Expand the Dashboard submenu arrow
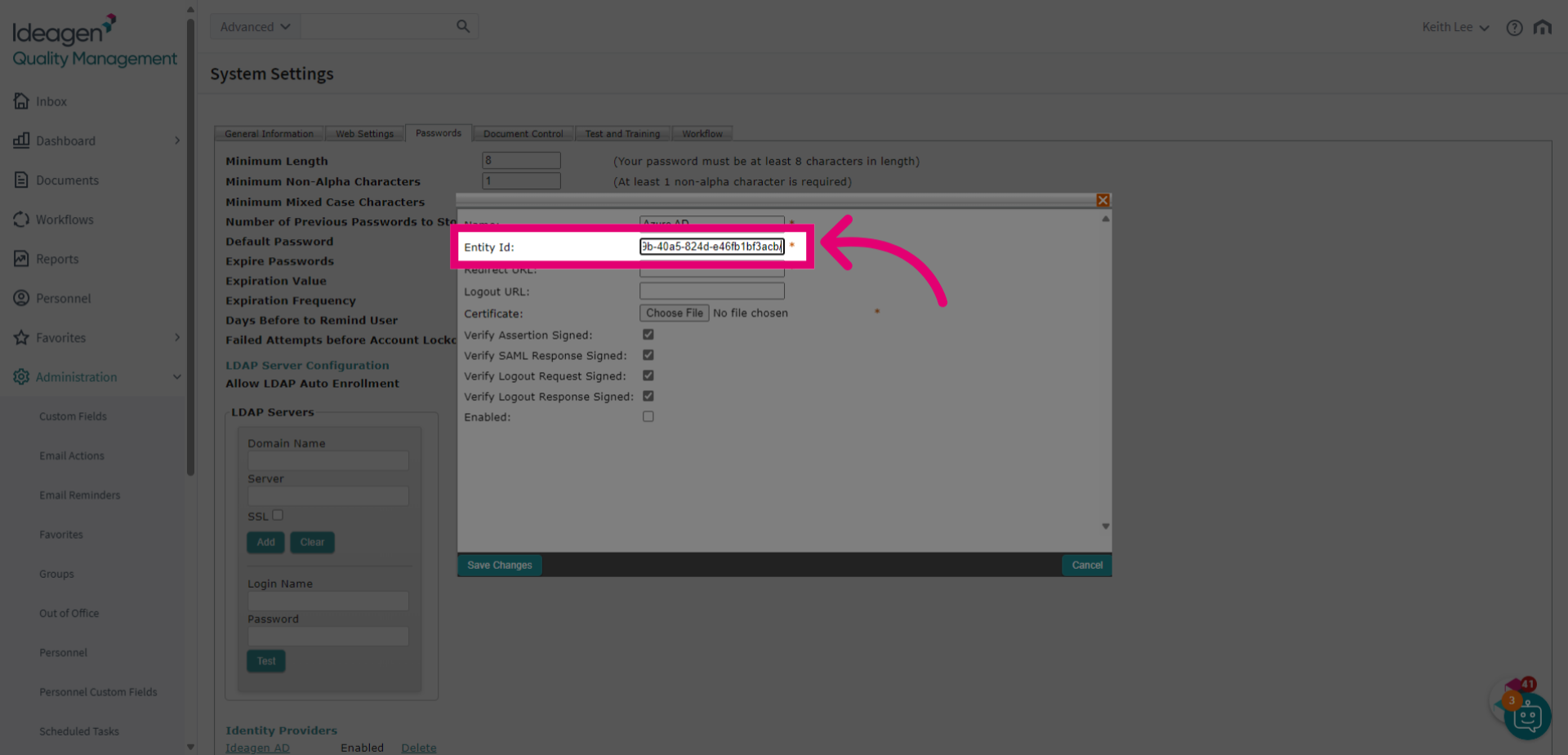Screen dimensions: 1568x755 [177, 140]
